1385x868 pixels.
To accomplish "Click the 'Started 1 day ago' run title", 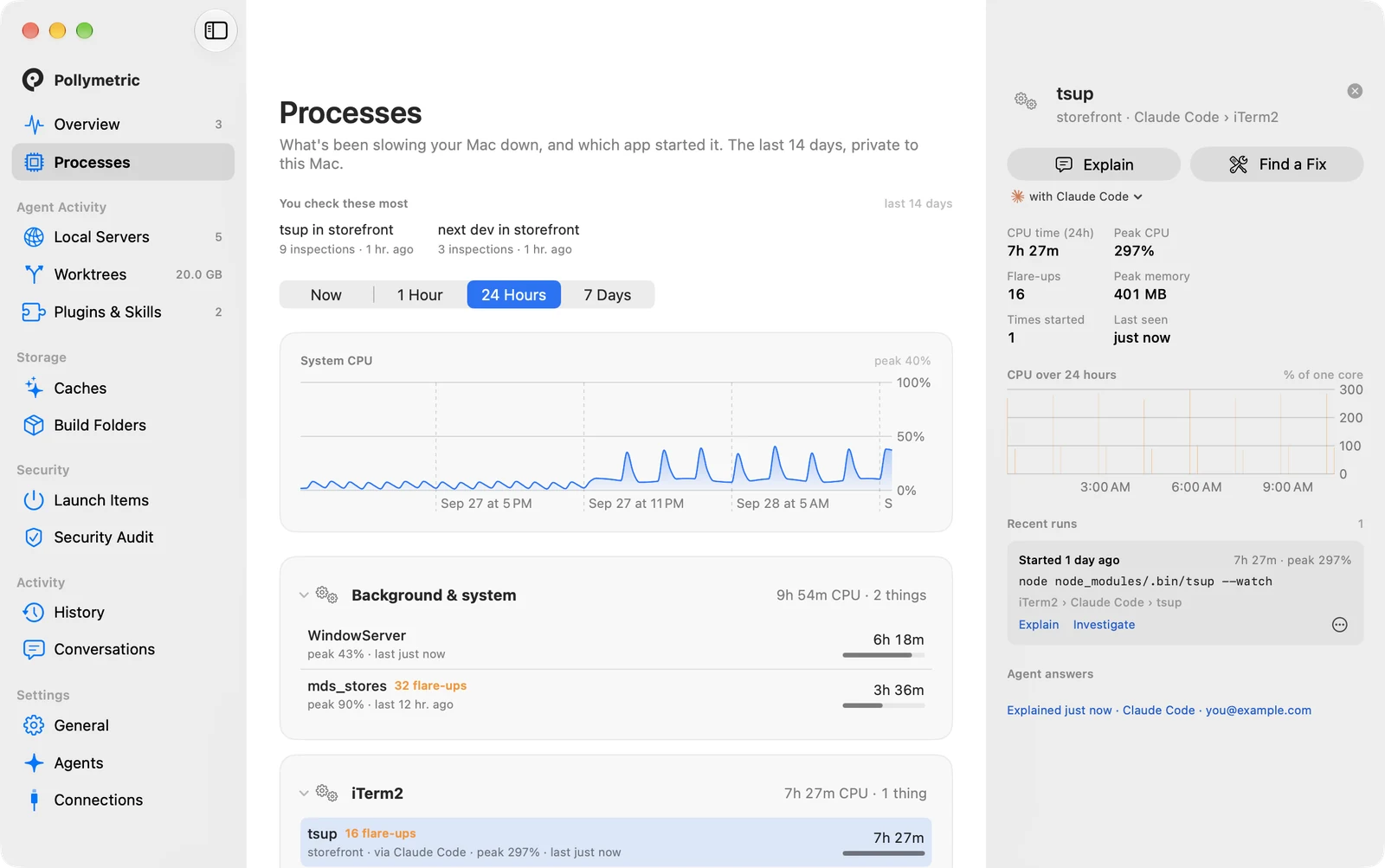I will (1069, 560).
